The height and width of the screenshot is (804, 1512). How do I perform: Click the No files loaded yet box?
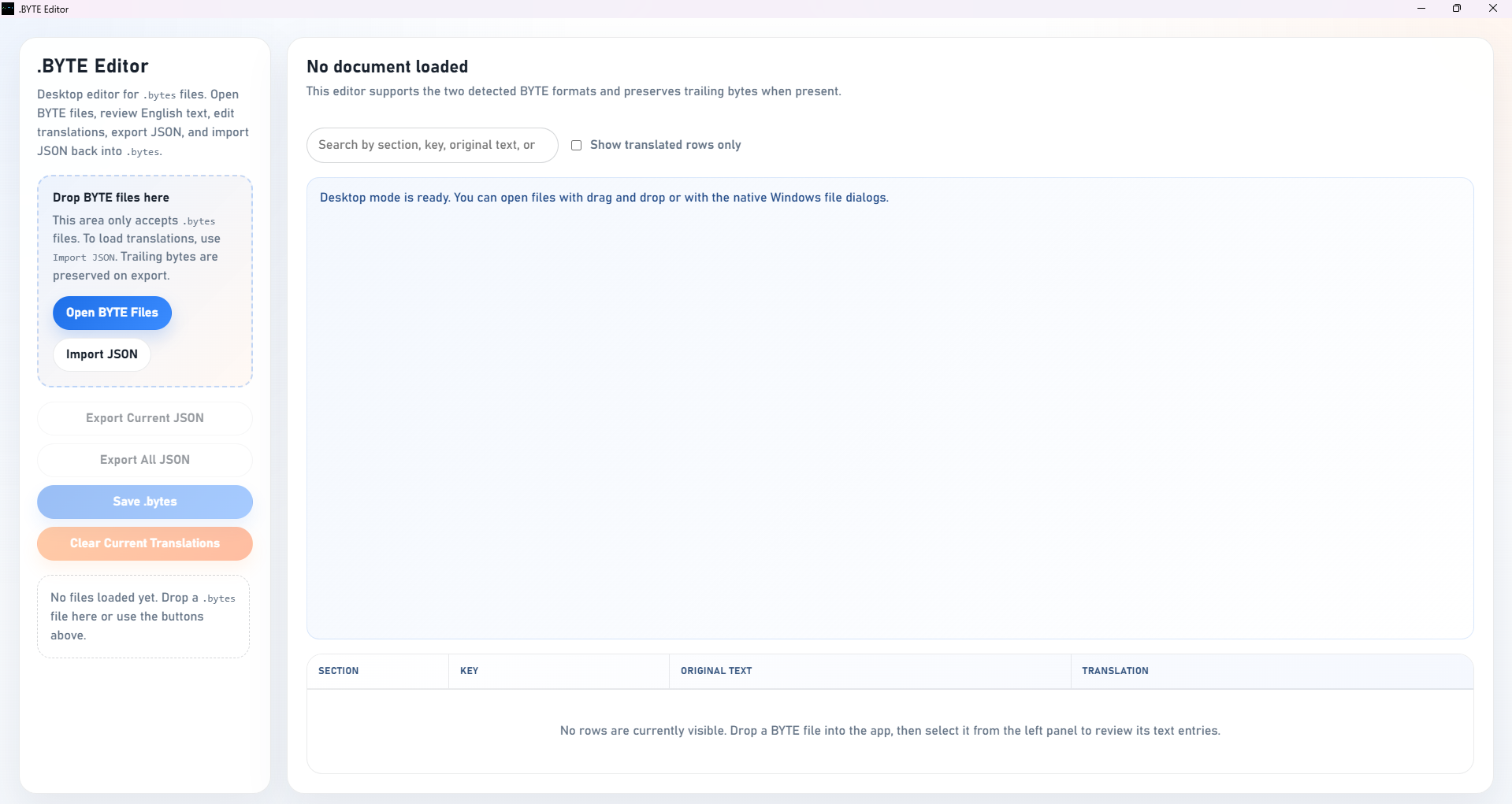pyautogui.click(x=143, y=617)
